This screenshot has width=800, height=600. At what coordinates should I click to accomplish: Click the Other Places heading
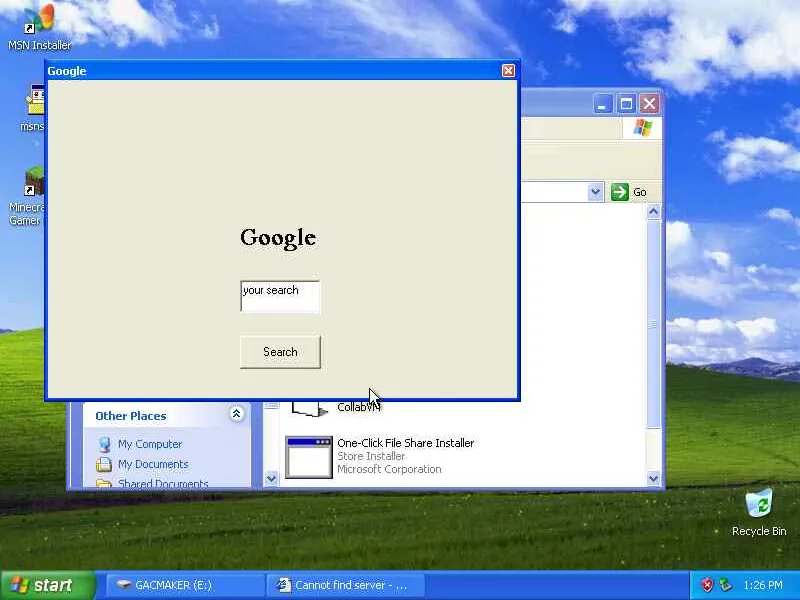pos(131,416)
